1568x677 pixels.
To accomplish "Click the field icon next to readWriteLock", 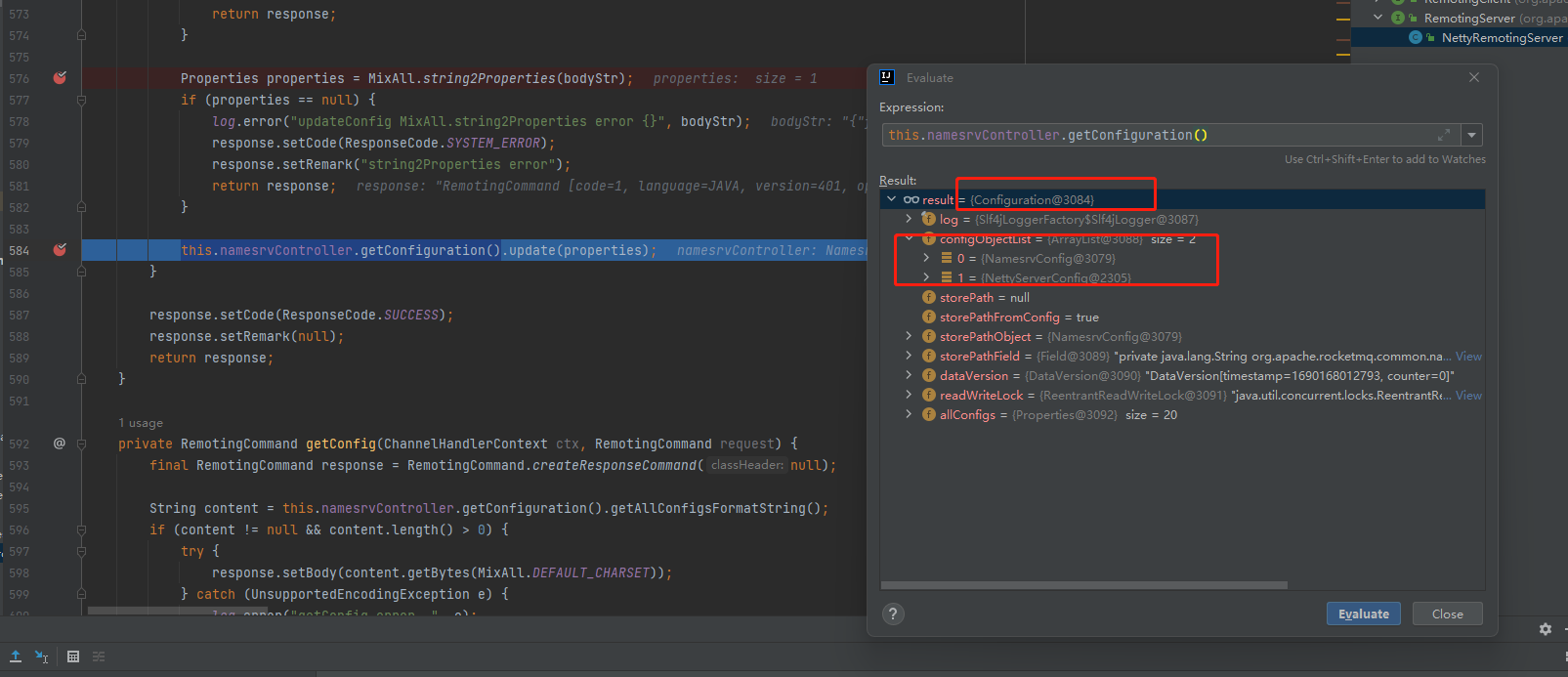I will (x=929, y=395).
